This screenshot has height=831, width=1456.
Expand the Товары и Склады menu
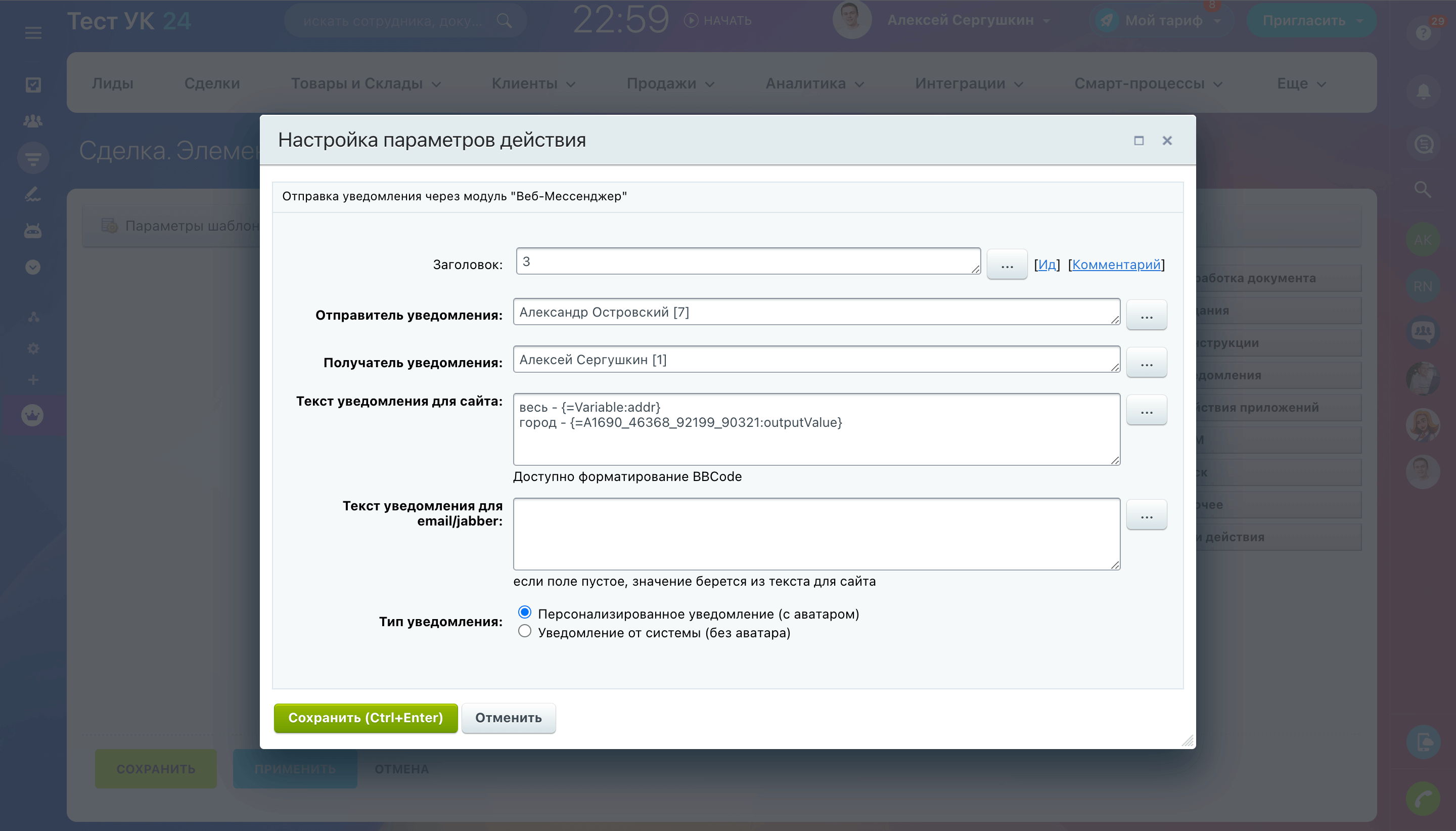coord(366,83)
